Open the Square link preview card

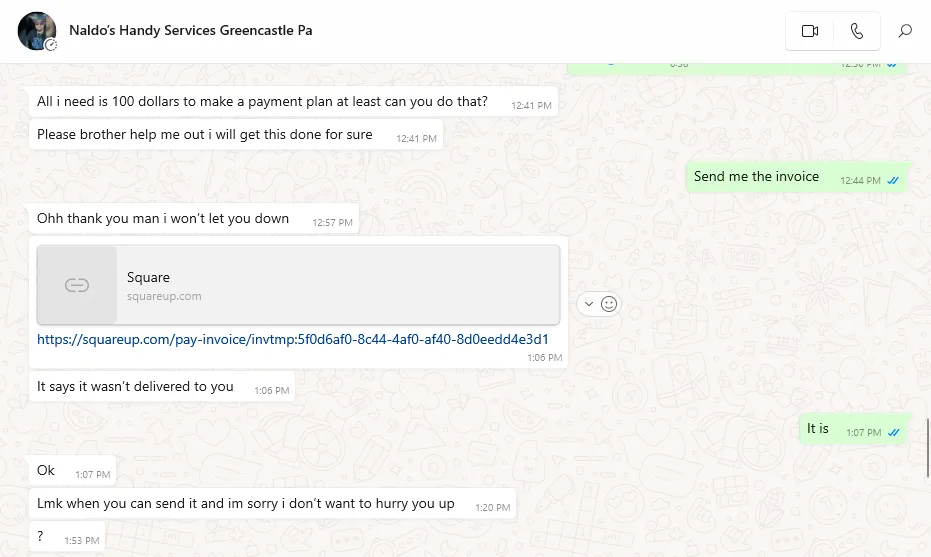[298, 285]
